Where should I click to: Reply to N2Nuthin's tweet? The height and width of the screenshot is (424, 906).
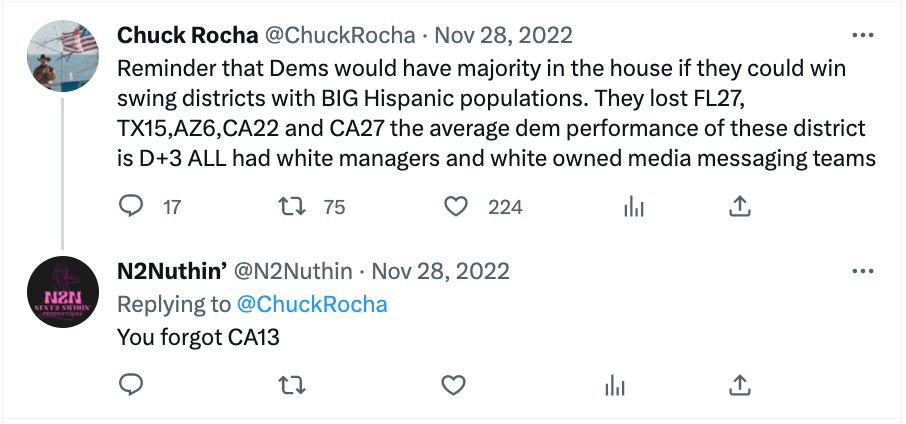point(132,384)
